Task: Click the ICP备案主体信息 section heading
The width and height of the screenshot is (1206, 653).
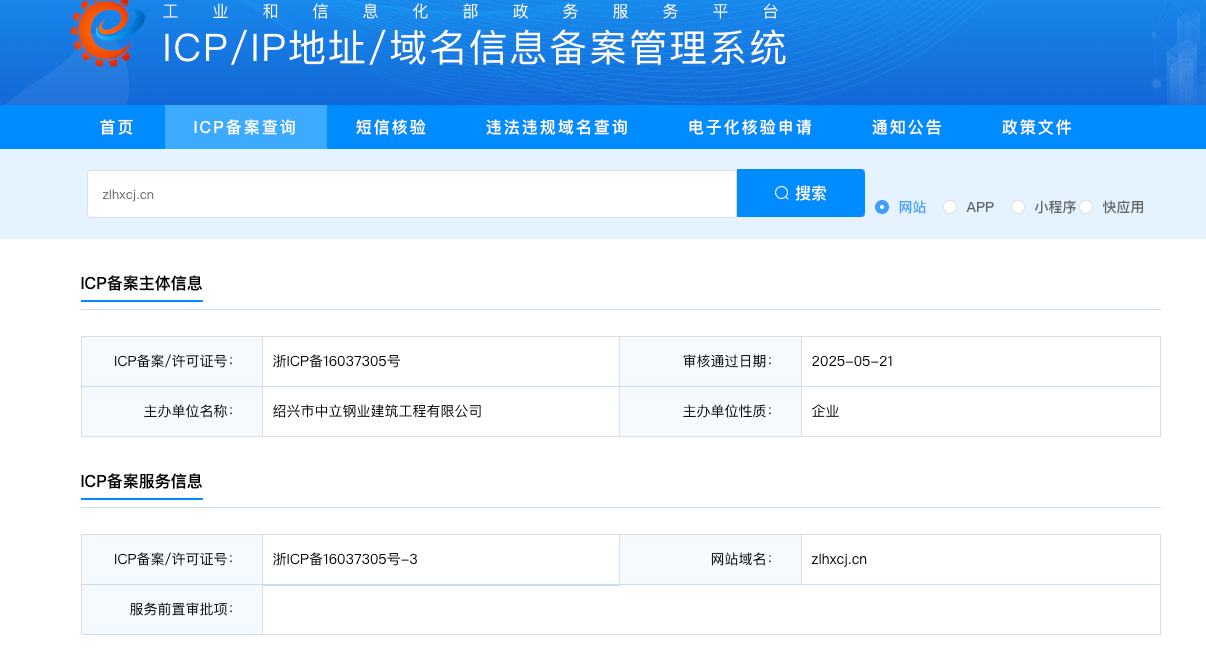Action: tap(141, 283)
